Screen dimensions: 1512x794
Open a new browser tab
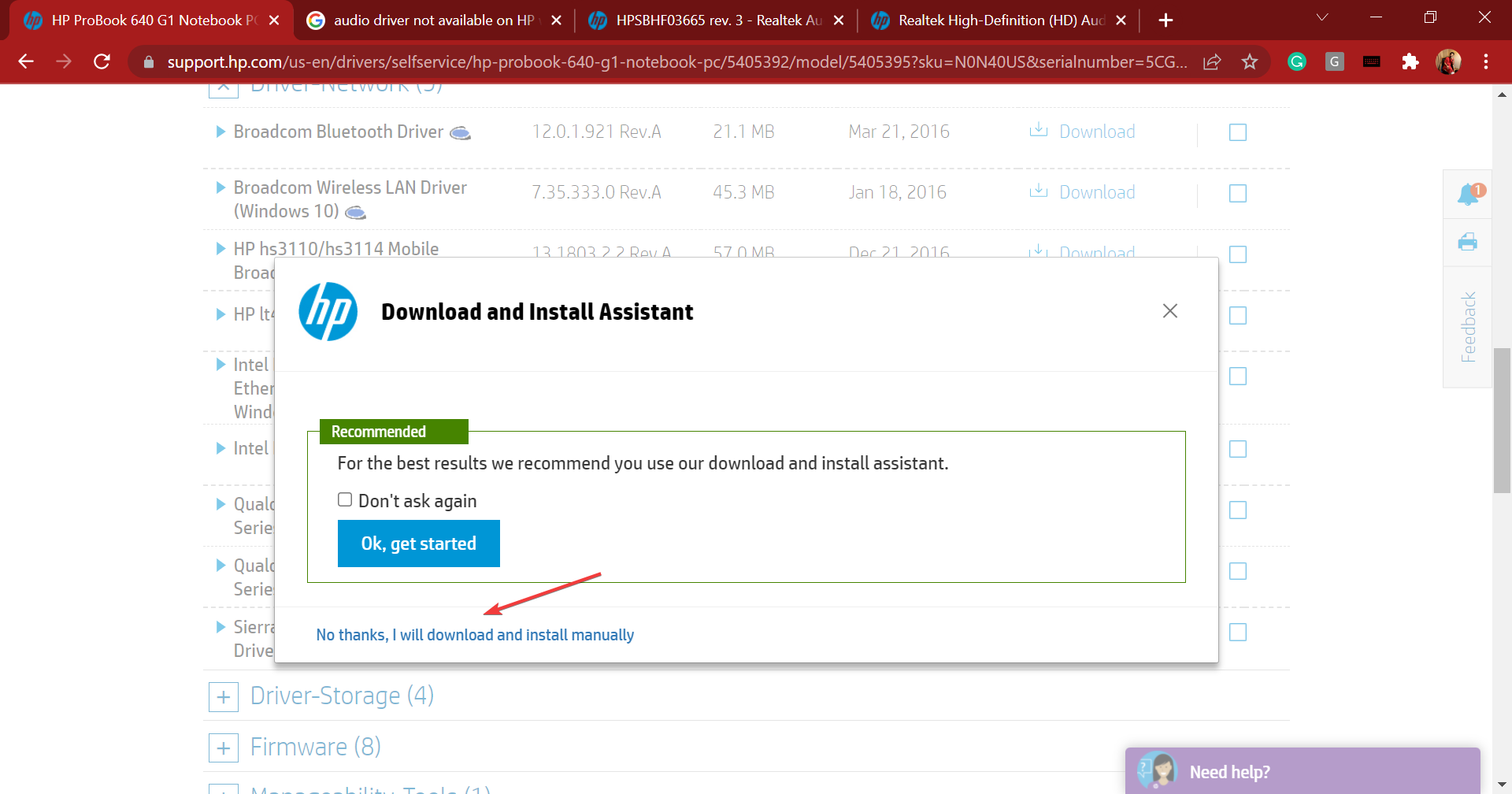[x=1166, y=20]
